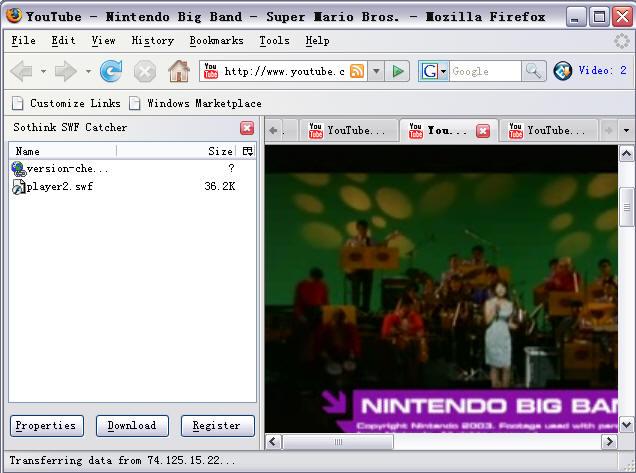This screenshot has height=473, width=636.
Task: Click the Properties button
Action: point(47,426)
